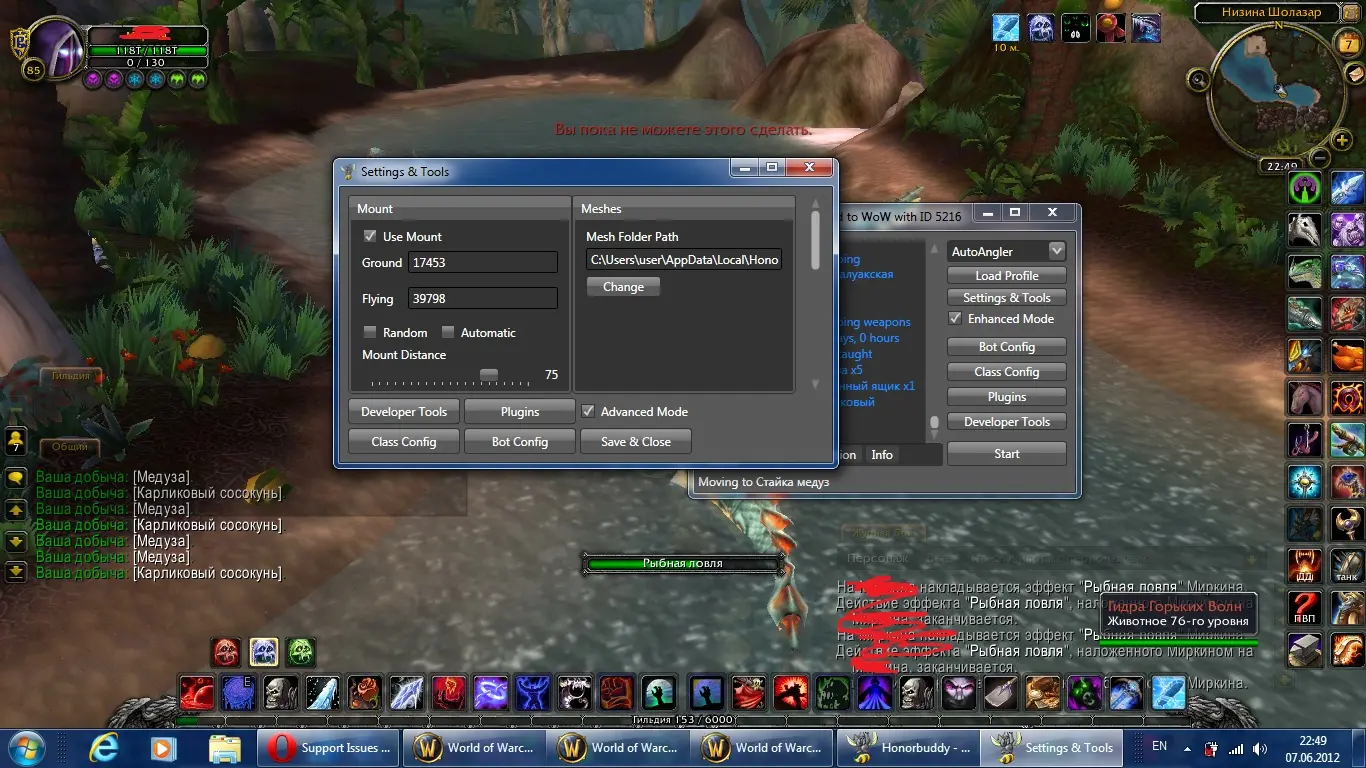Screen dimensions: 1366x768
Task: Open the minimap calendar icon
Action: pyautogui.click(x=1347, y=44)
